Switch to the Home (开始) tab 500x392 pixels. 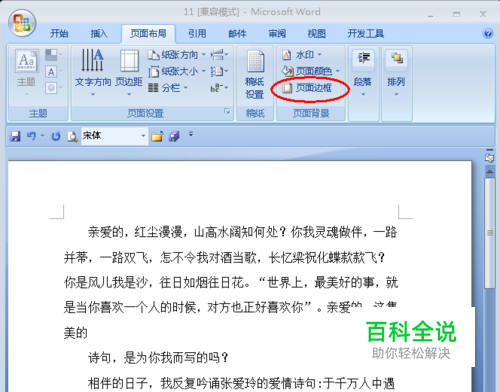pyautogui.click(x=59, y=34)
